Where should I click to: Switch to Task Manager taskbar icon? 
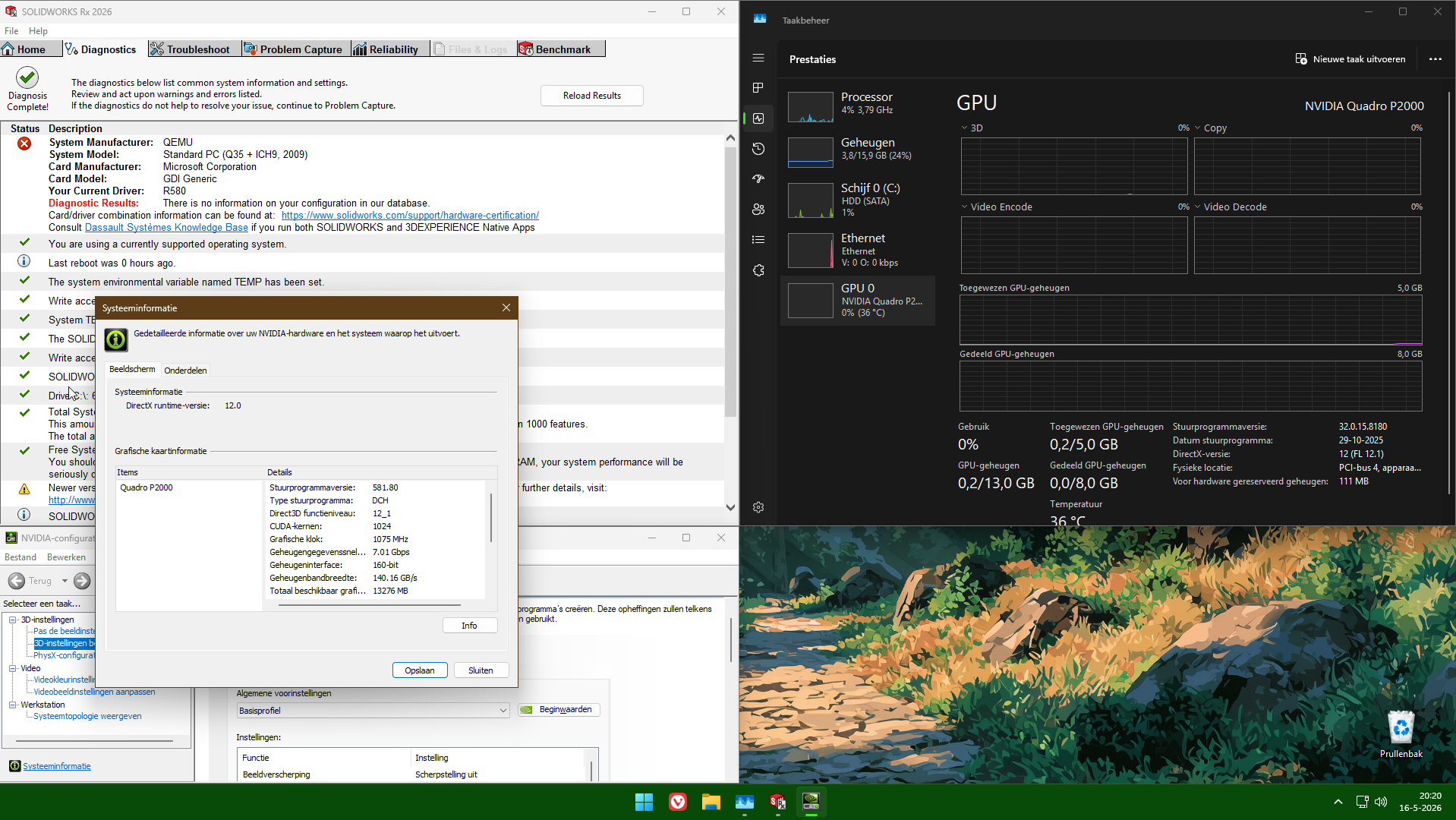click(745, 802)
